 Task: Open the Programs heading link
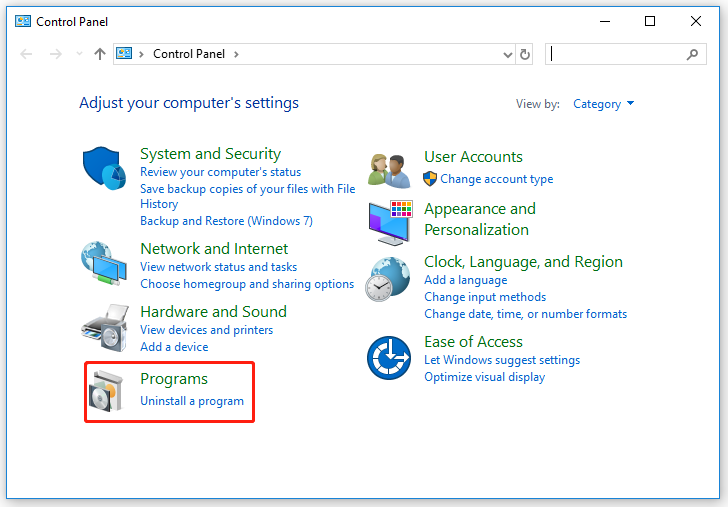click(174, 379)
